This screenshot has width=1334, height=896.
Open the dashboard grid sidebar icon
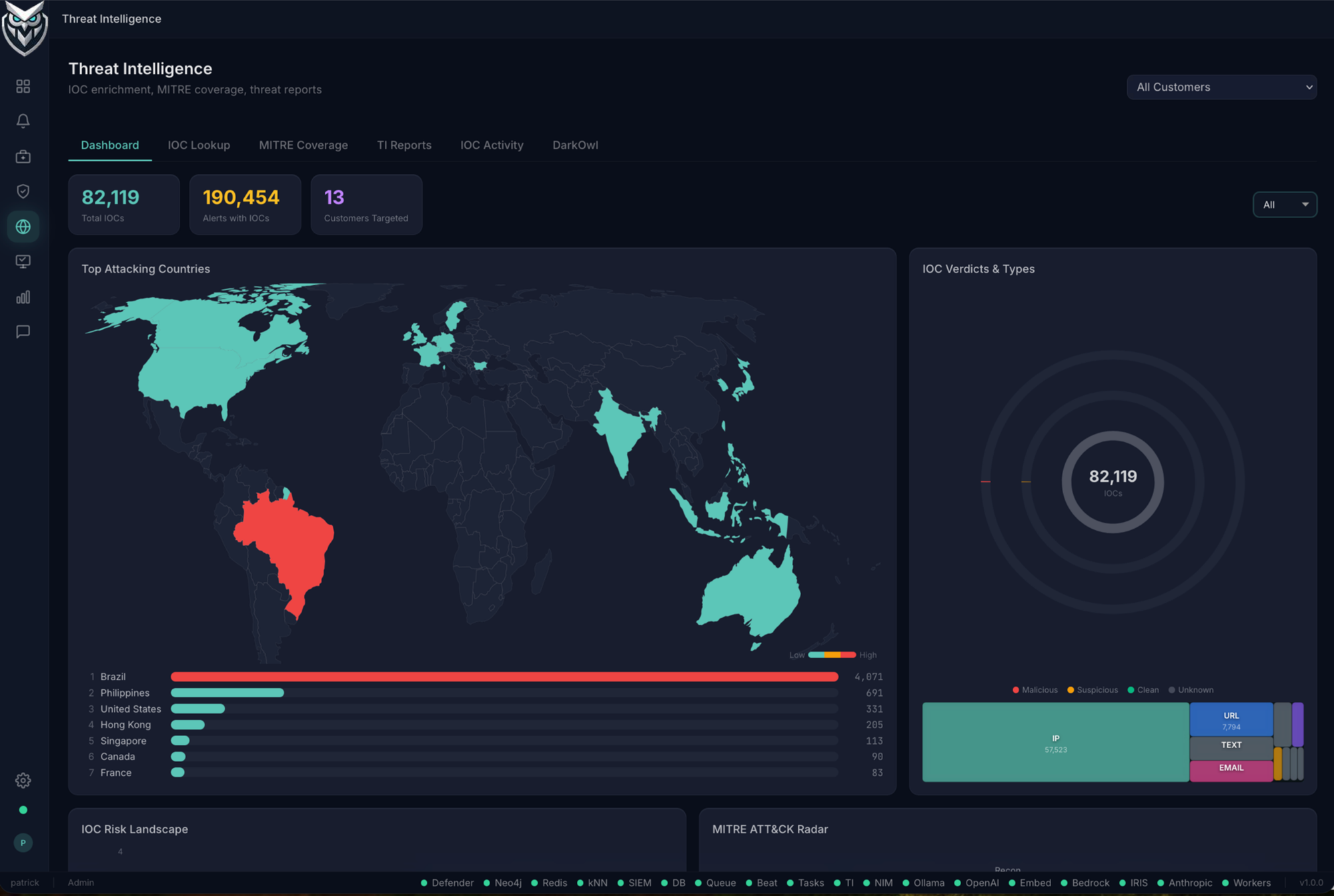tap(23, 86)
